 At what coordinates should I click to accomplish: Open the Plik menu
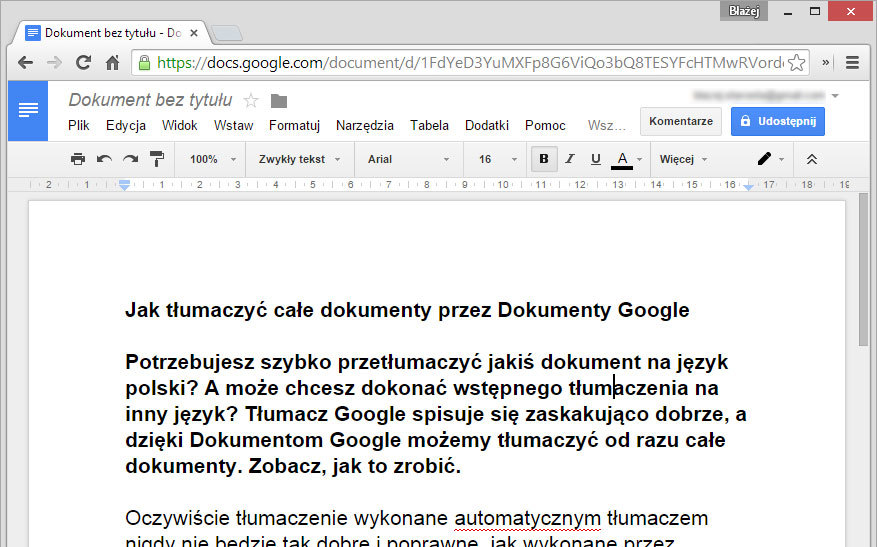tap(78, 125)
